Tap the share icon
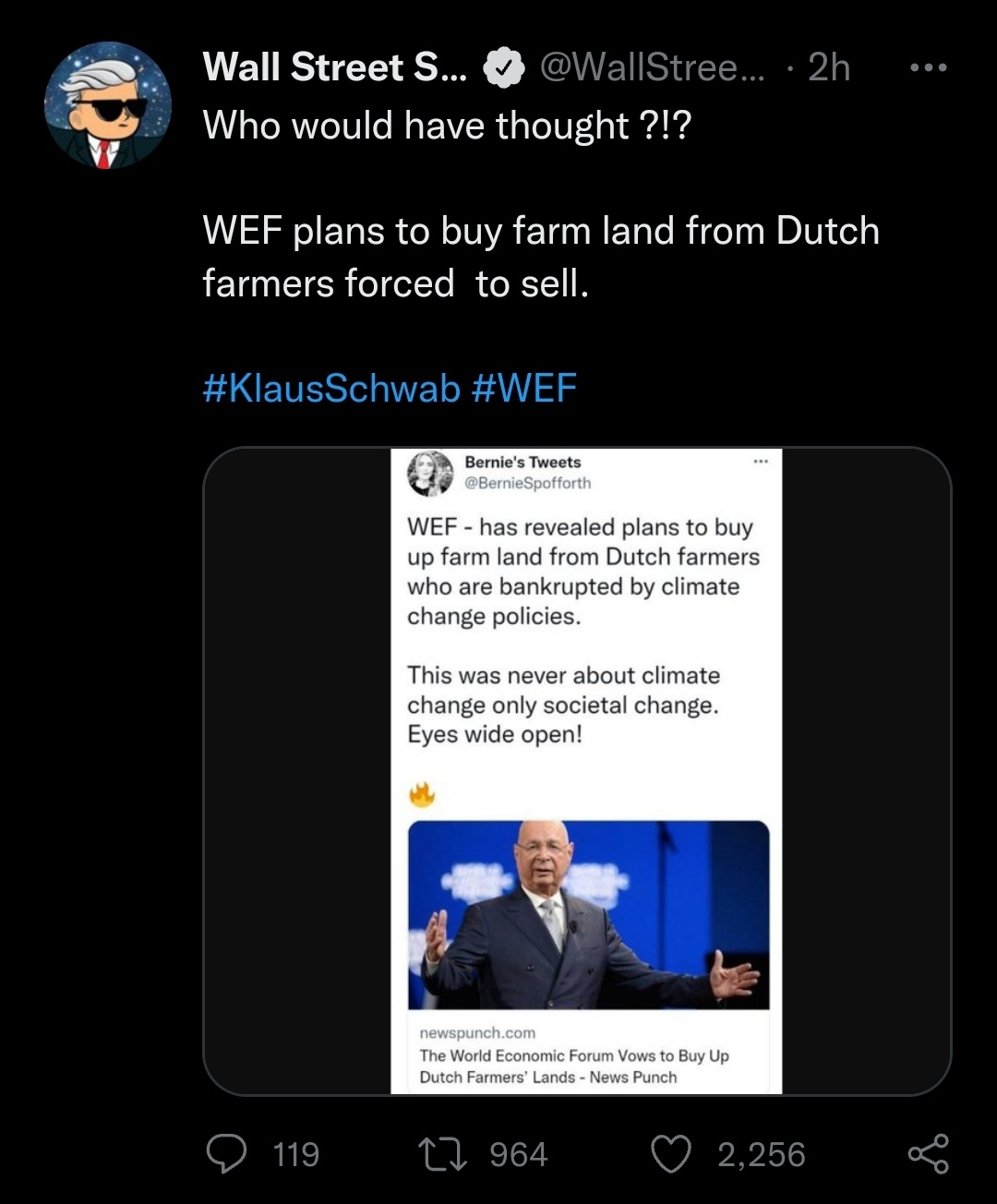997x1204 pixels. tap(928, 1154)
